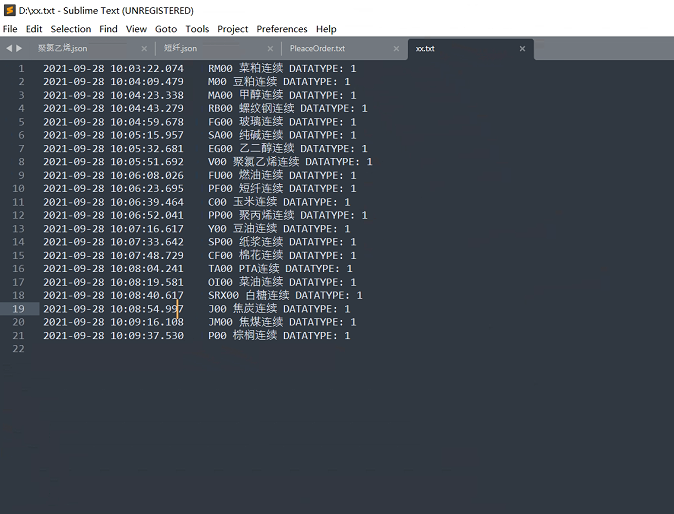Click the timestamp 10:03:22.074
Image resolution: width=674 pixels, height=514 pixels.
[147, 68]
